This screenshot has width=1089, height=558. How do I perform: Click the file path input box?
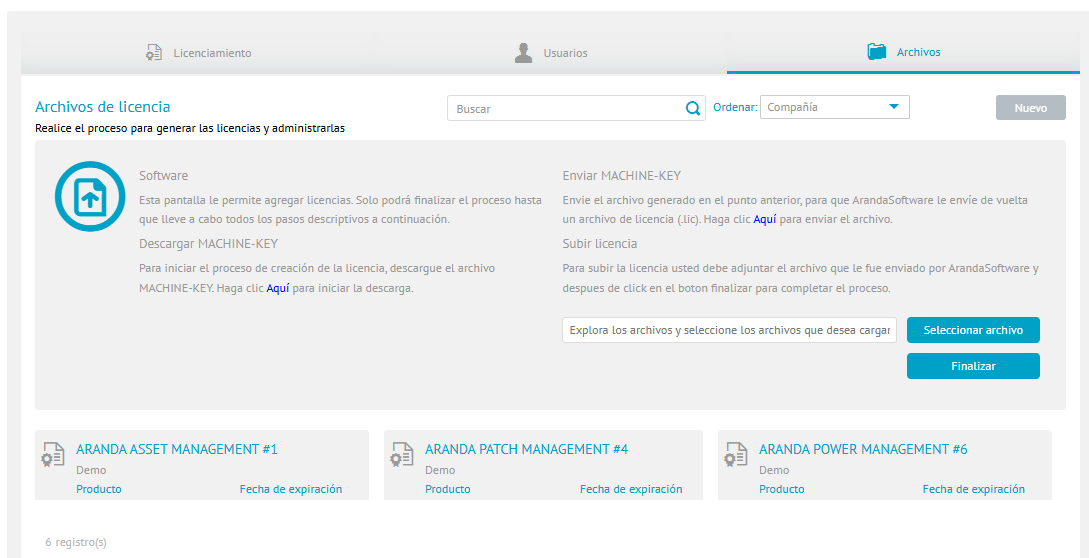729,331
